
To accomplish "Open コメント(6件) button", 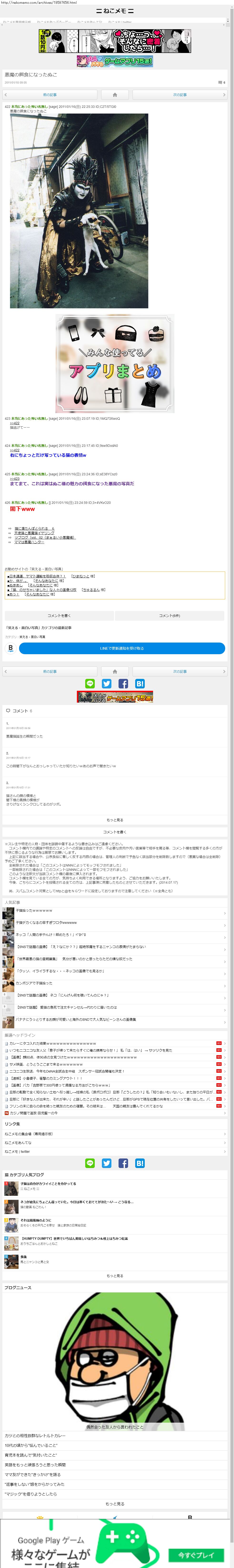I will pyautogui.click(x=169, y=615).
